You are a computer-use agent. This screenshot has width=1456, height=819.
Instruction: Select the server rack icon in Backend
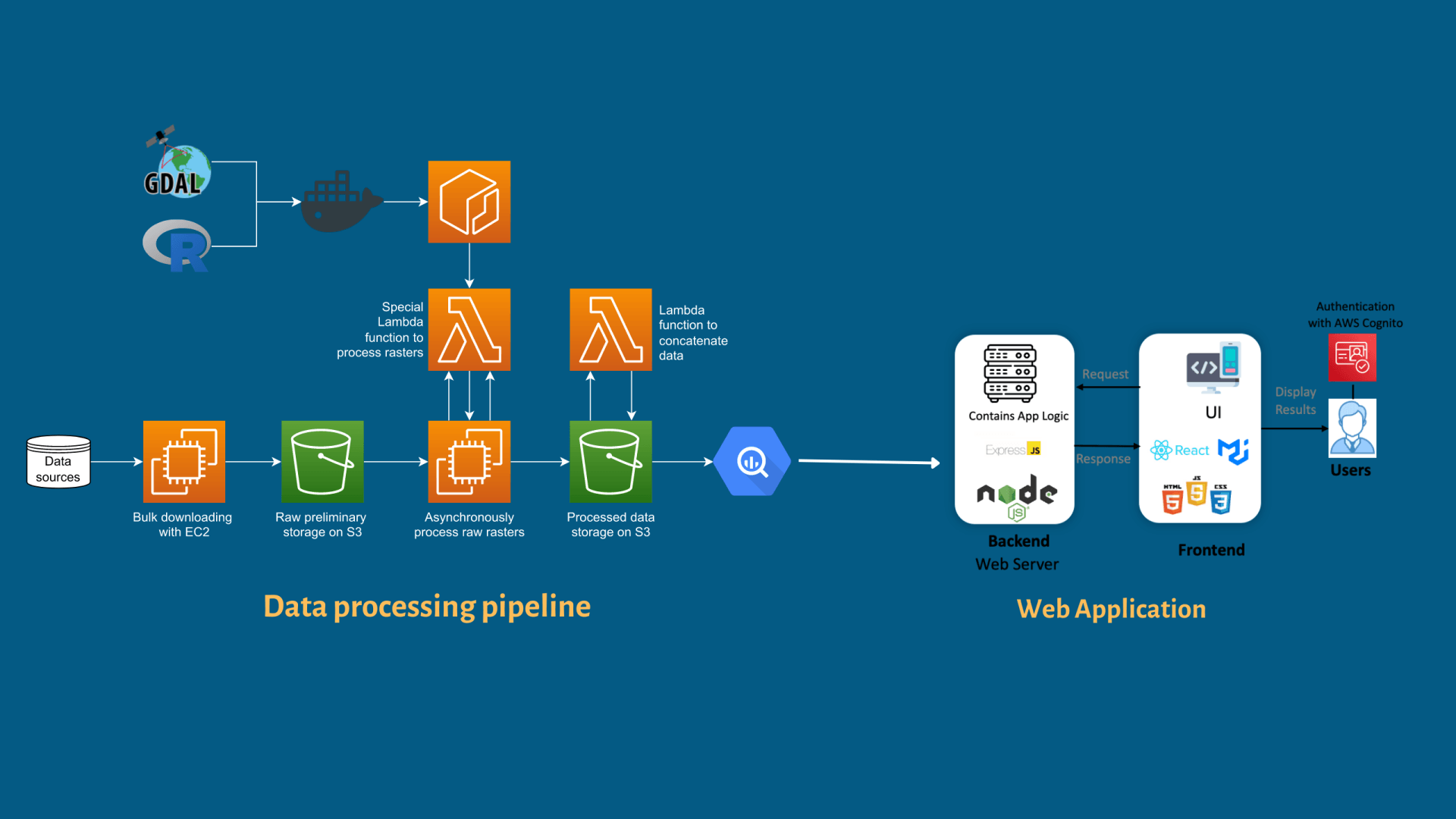(x=1010, y=373)
